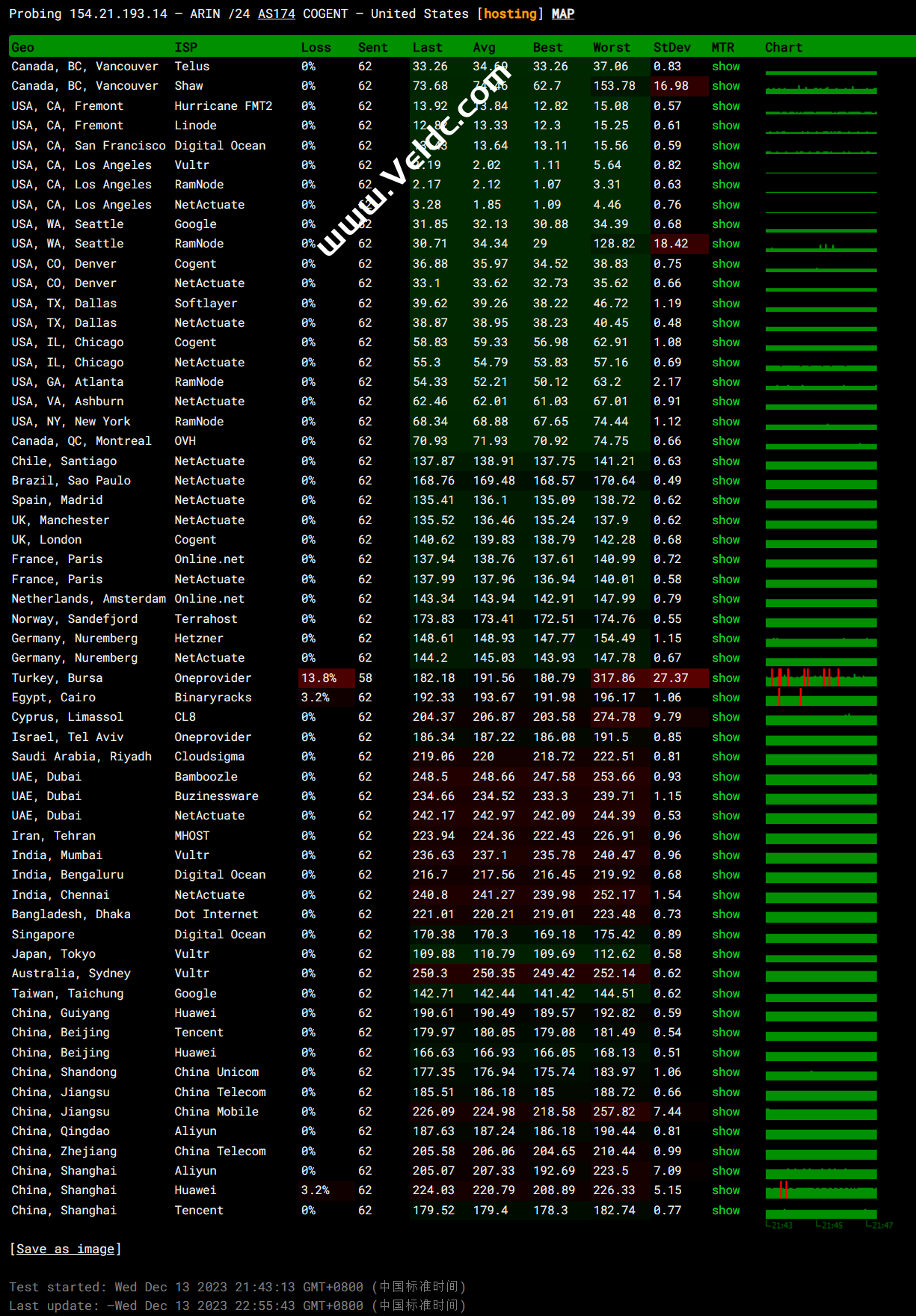Image resolution: width=916 pixels, height=1316 pixels.
Task: Click the 13.8% loss value for Turkey
Action: click(x=319, y=678)
